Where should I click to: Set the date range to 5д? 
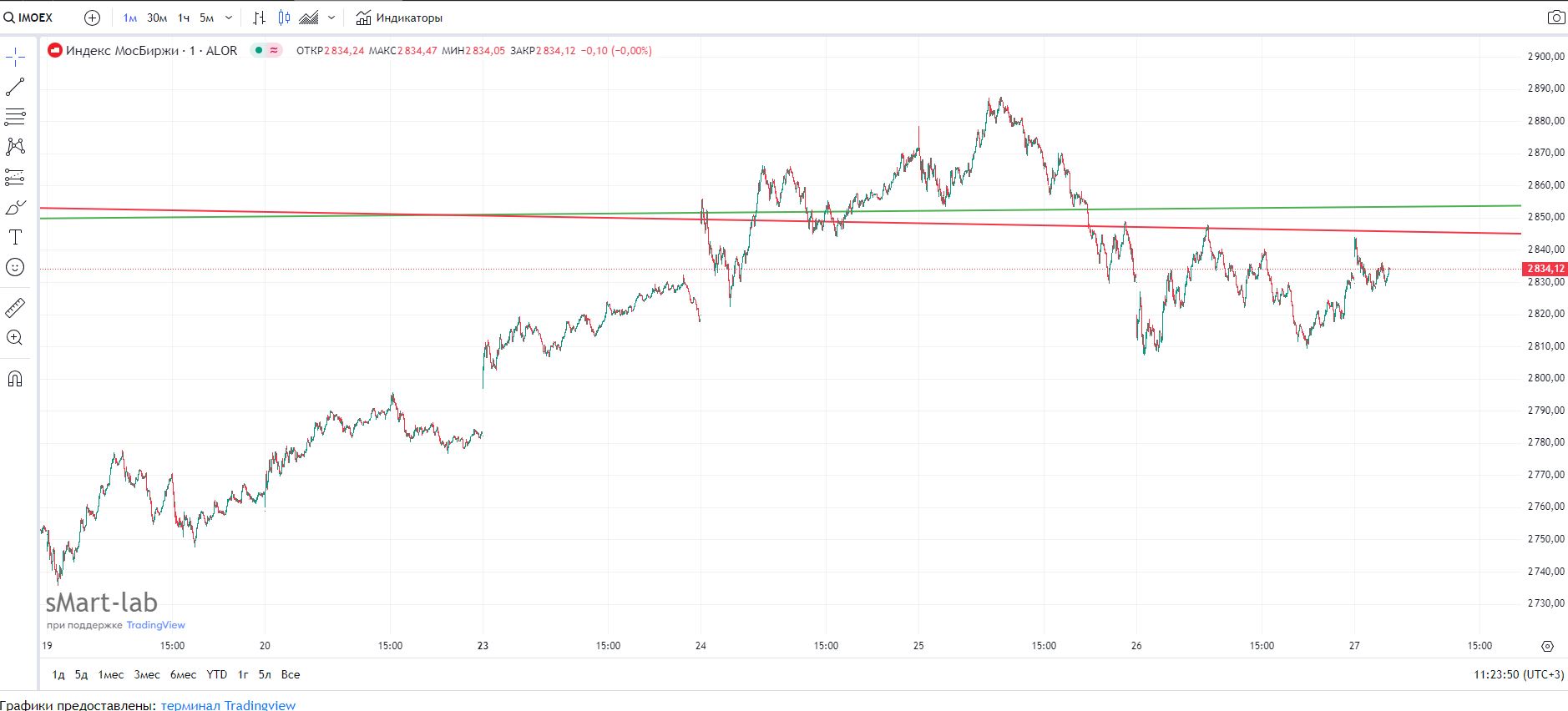tap(81, 674)
